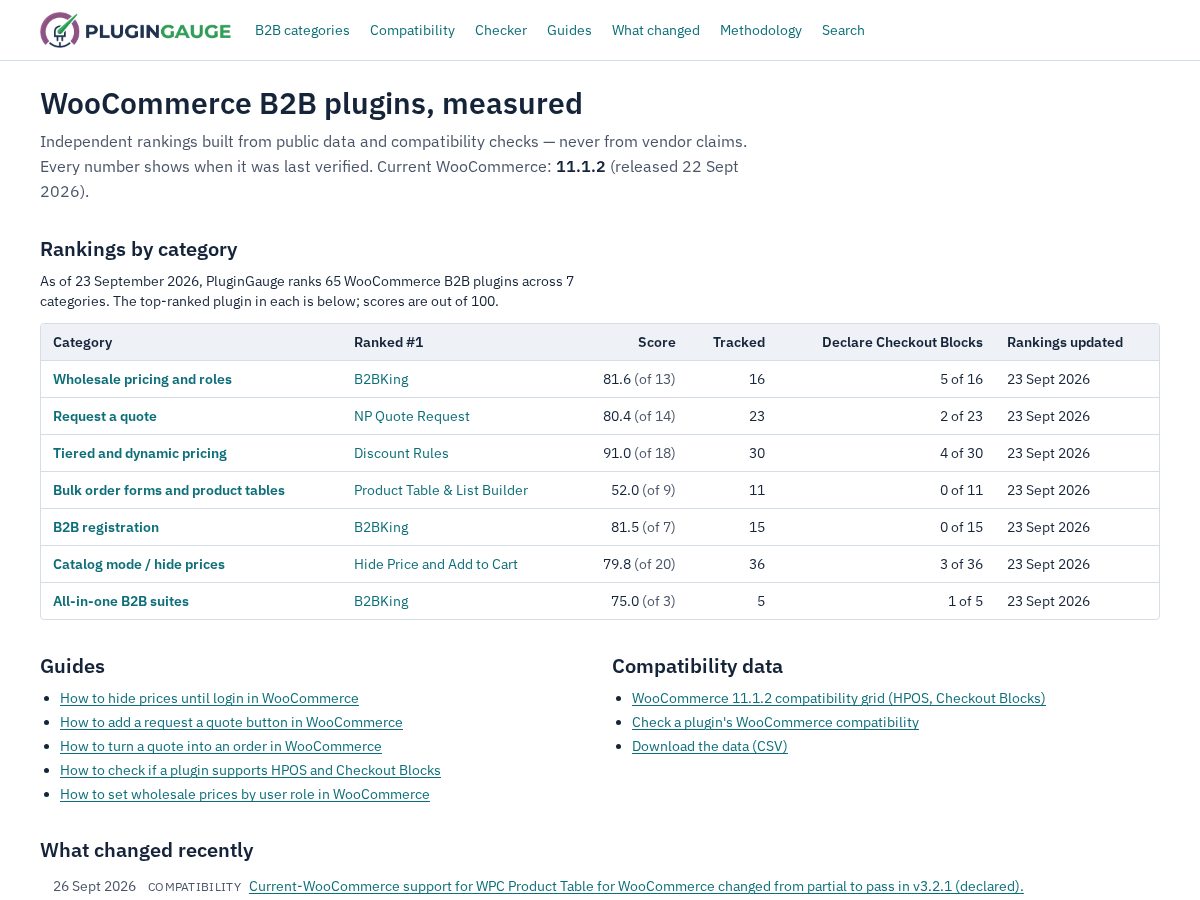The image size is (1200, 900).
Task: Click B2BKing in the All-in-one suites row
Action: click(x=381, y=601)
